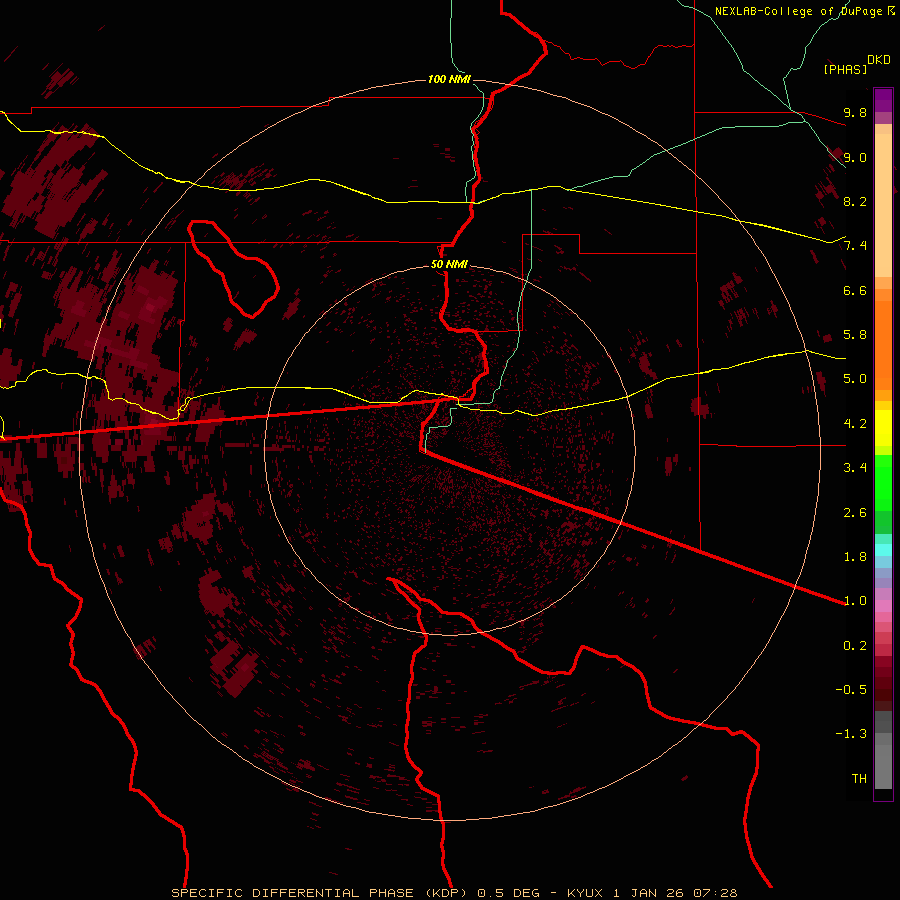900x900 pixels.
Task: Pick the bright green segment of the color bar
Action: point(883,483)
